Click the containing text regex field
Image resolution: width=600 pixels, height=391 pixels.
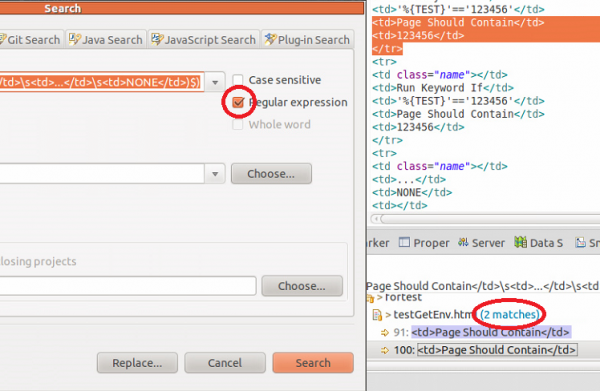tap(102, 82)
